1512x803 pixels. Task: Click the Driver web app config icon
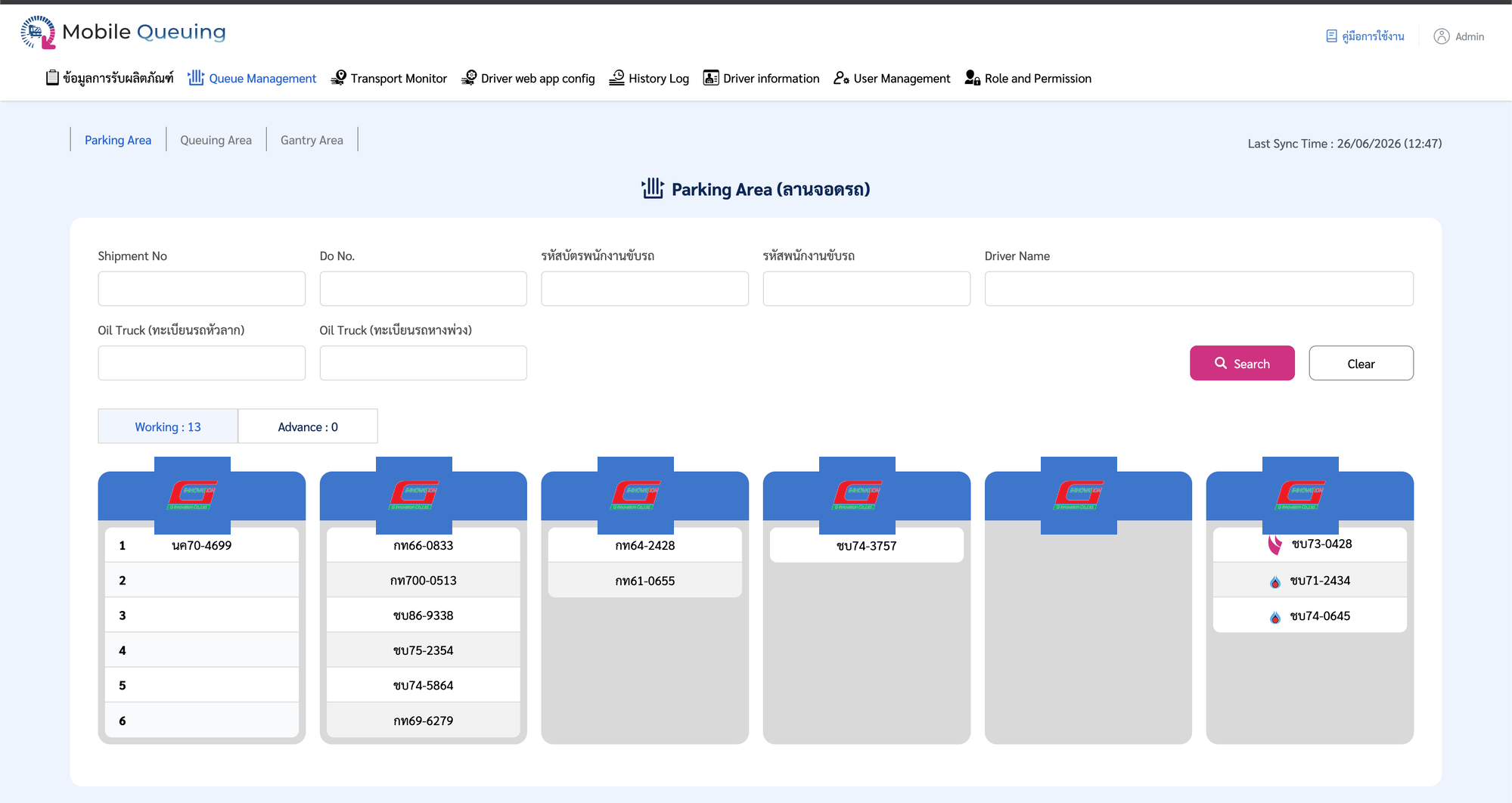469,78
